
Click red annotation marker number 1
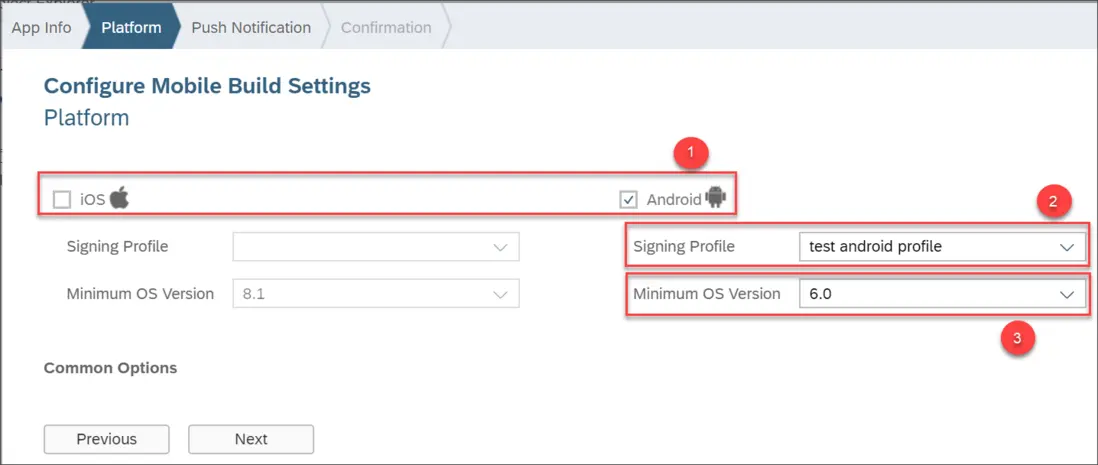tap(690, 154)
